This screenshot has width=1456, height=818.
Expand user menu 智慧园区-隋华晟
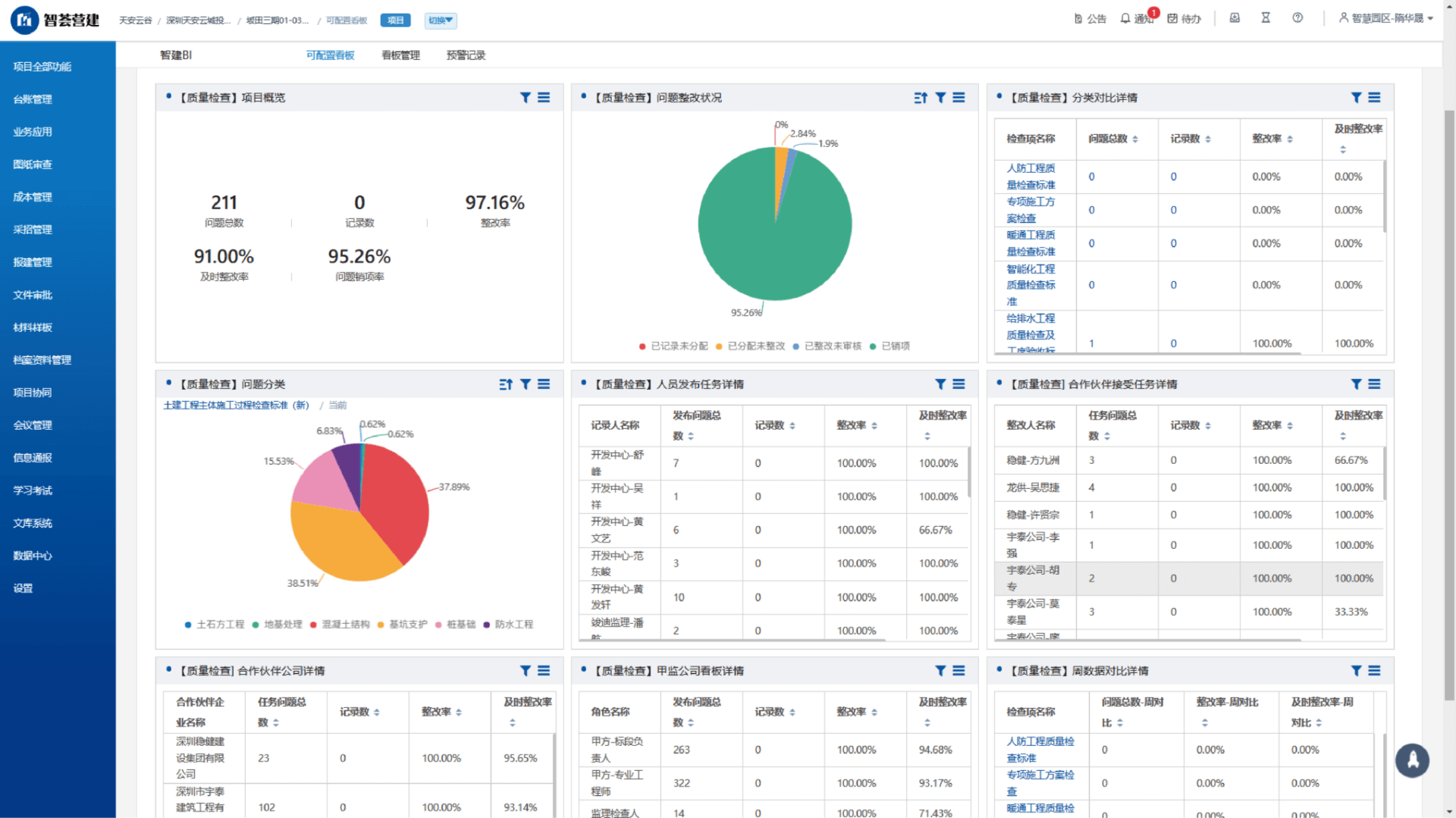pos(1385,18)
